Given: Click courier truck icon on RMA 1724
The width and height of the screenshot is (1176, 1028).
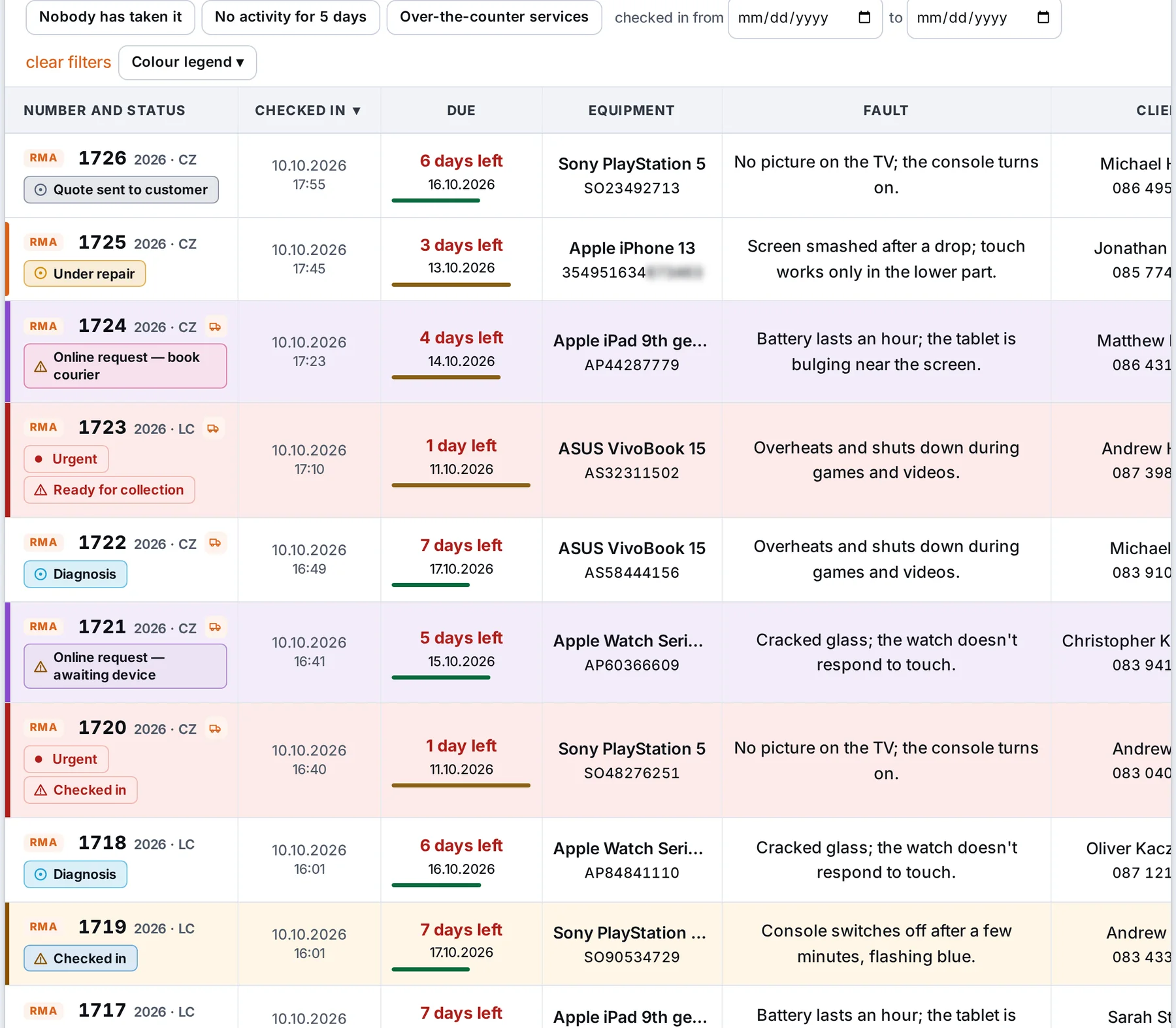Looking at the screenshot, I should (x=215, y=327).
